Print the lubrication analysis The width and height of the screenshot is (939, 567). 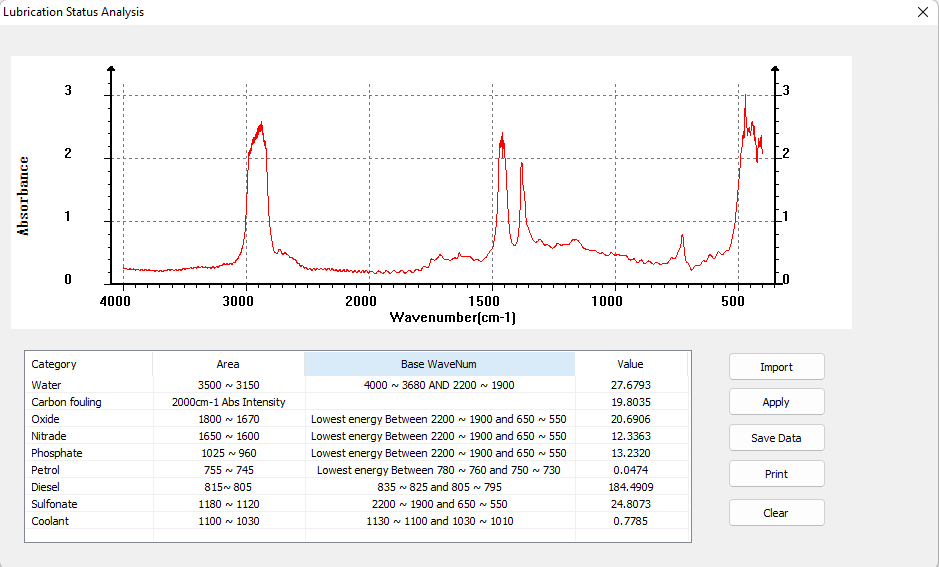click(x=776, y=474)
